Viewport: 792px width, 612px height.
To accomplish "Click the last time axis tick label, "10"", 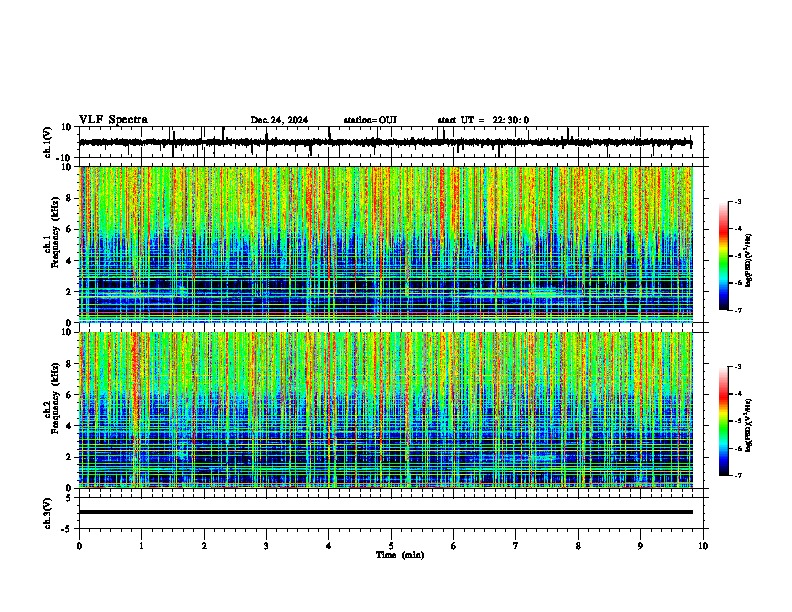I will pos(703,546).
